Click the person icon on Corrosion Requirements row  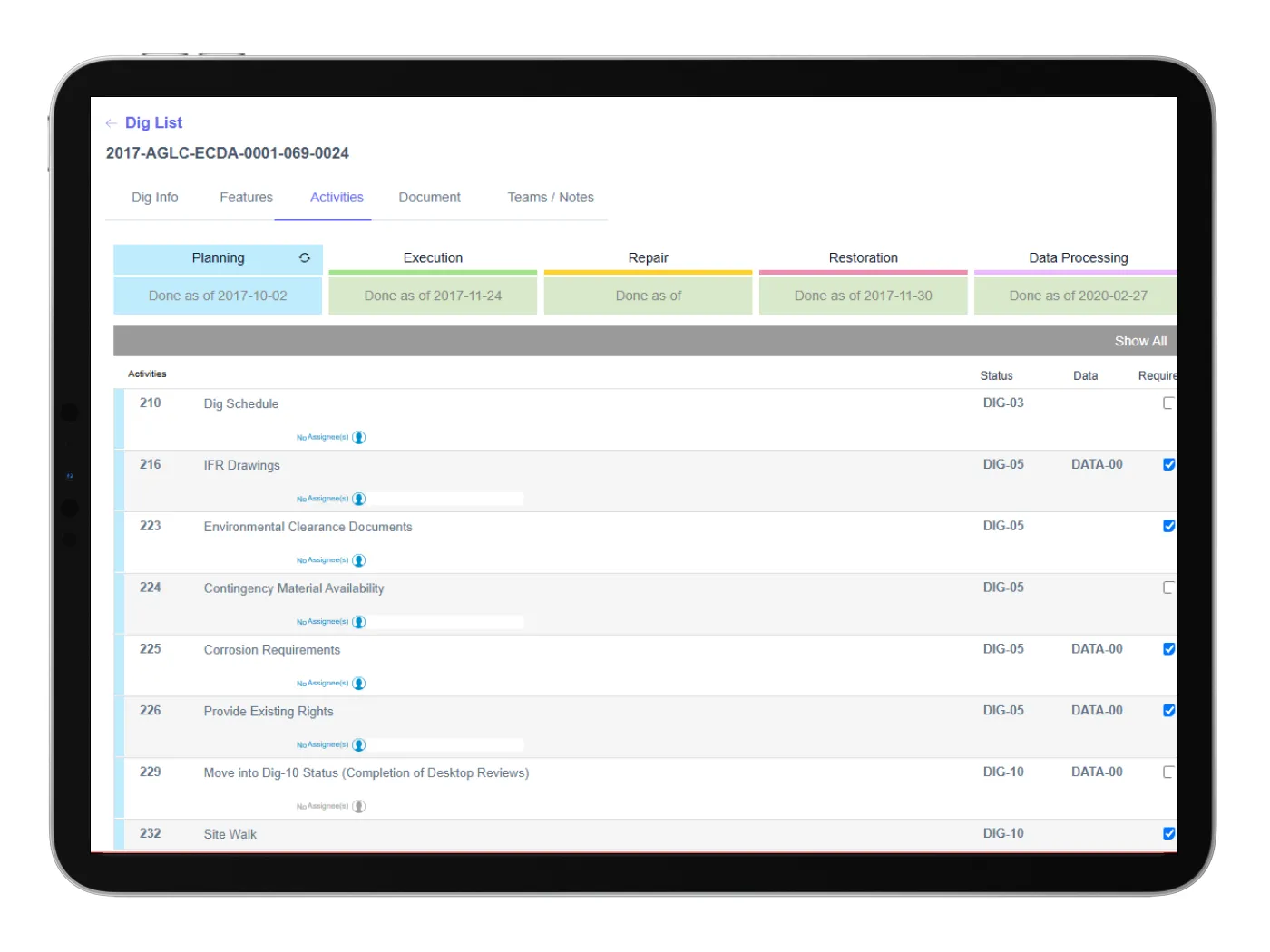click(359, 683)
